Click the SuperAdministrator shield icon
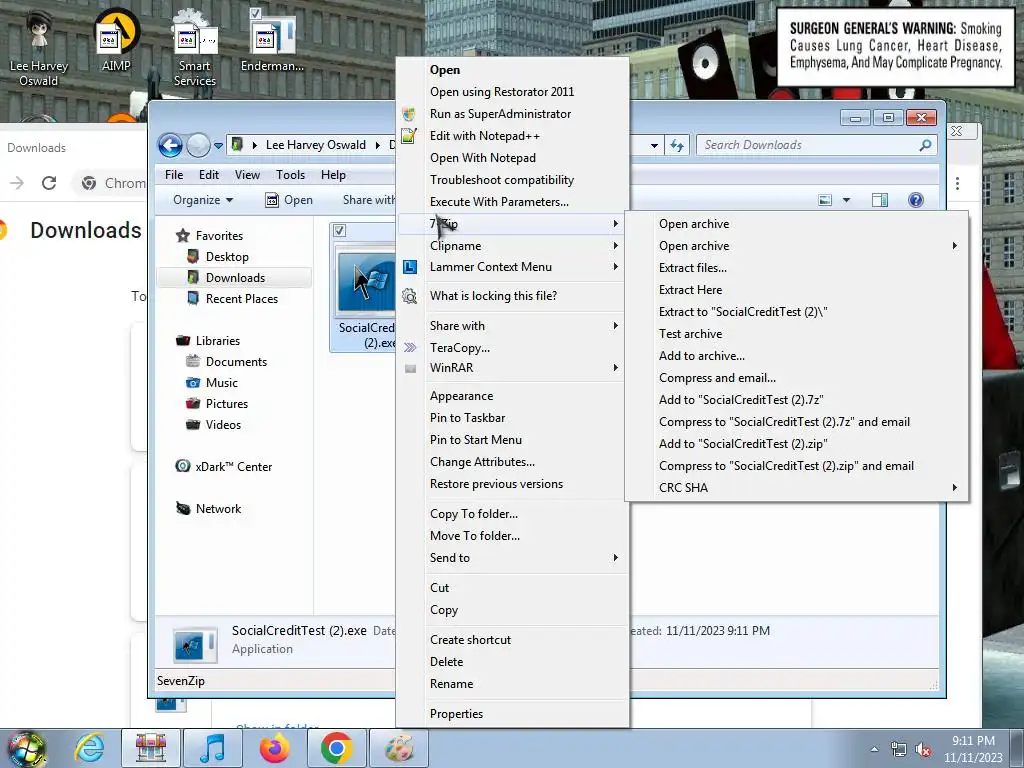This screenshot has height=768, width=1024. [x=409, y=114]
